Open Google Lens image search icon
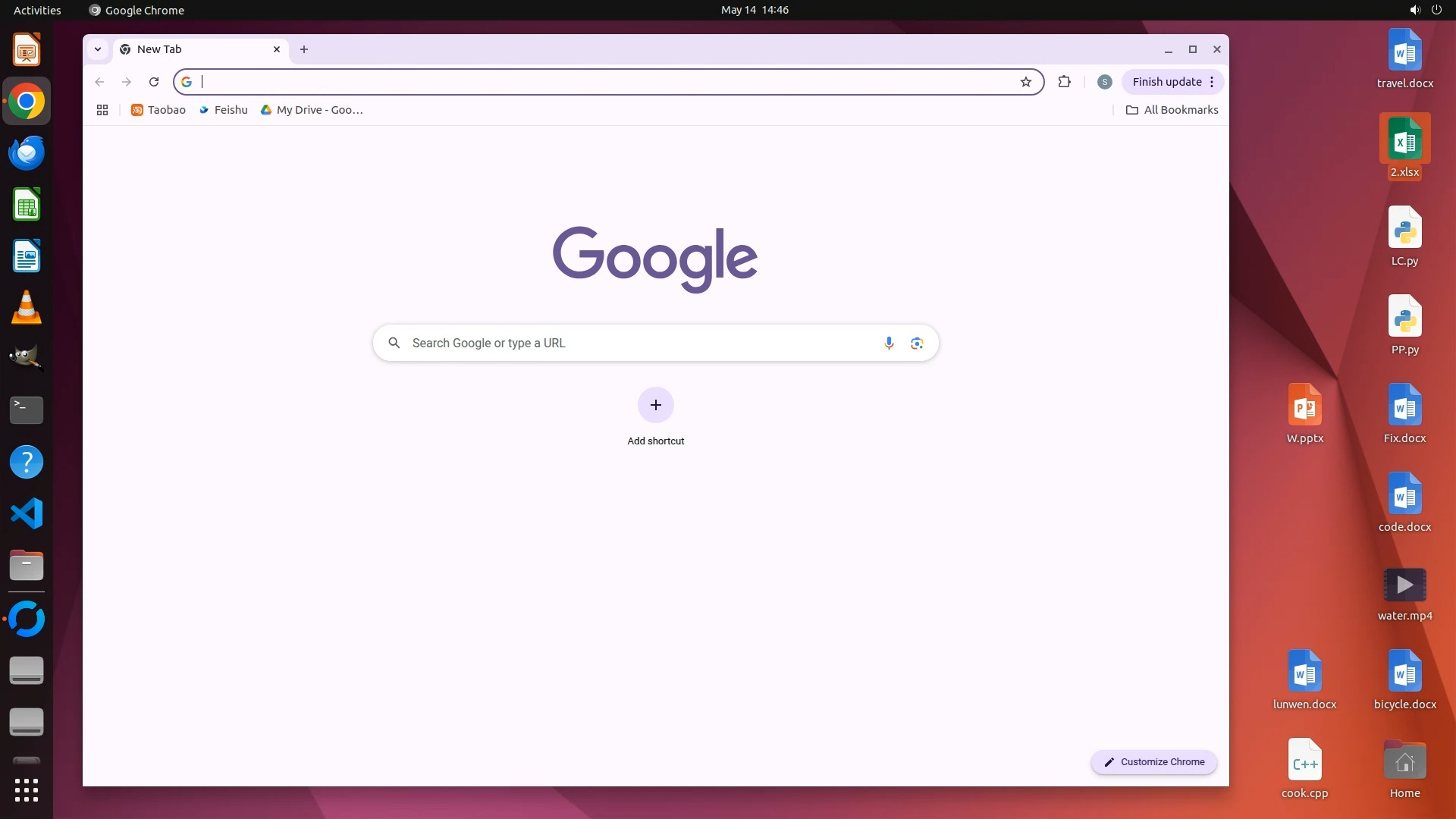The image size is (1456, 819). tap(917, 343)
